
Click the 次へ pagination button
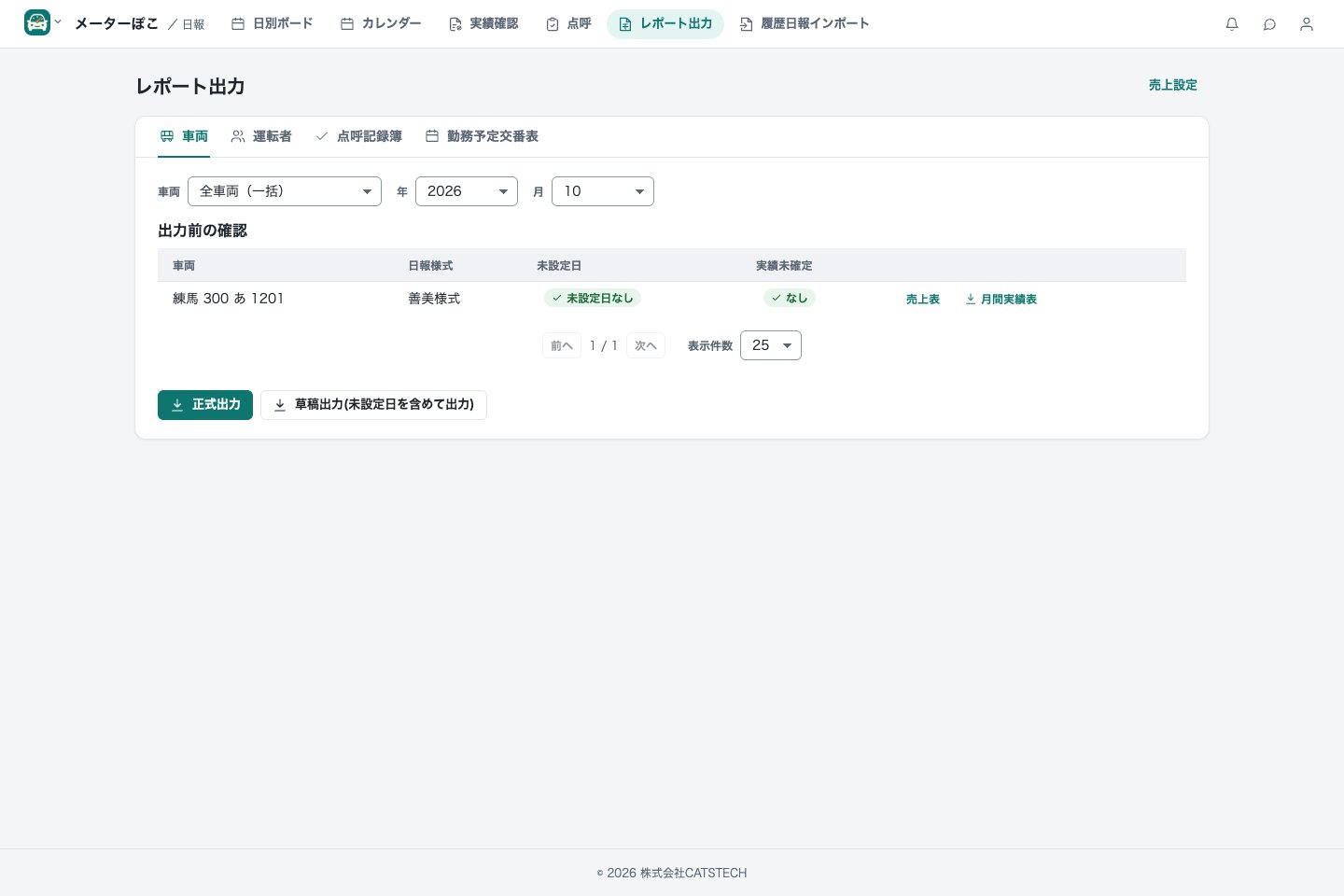coord(646,345)
